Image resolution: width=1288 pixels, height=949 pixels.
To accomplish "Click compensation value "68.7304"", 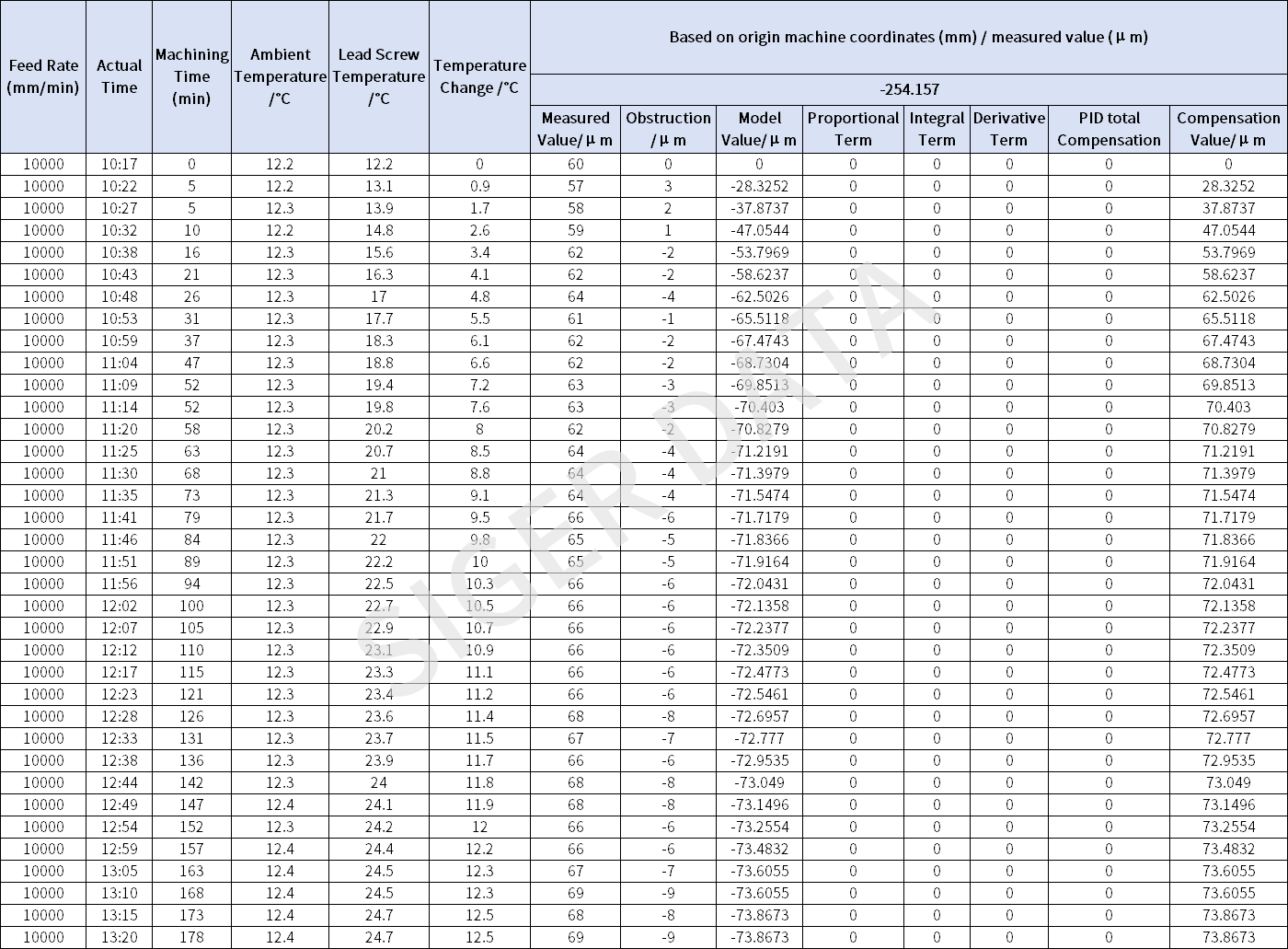I will click(1228, 363).
